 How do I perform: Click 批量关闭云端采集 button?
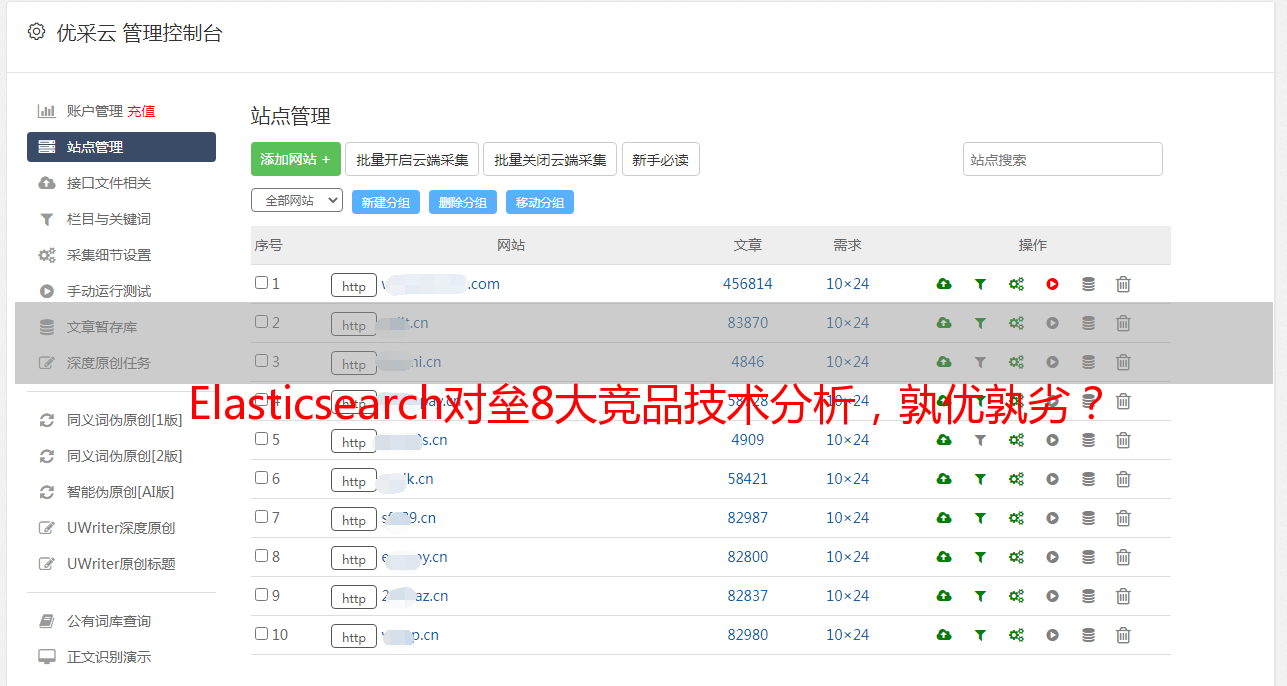coord(550,159)
